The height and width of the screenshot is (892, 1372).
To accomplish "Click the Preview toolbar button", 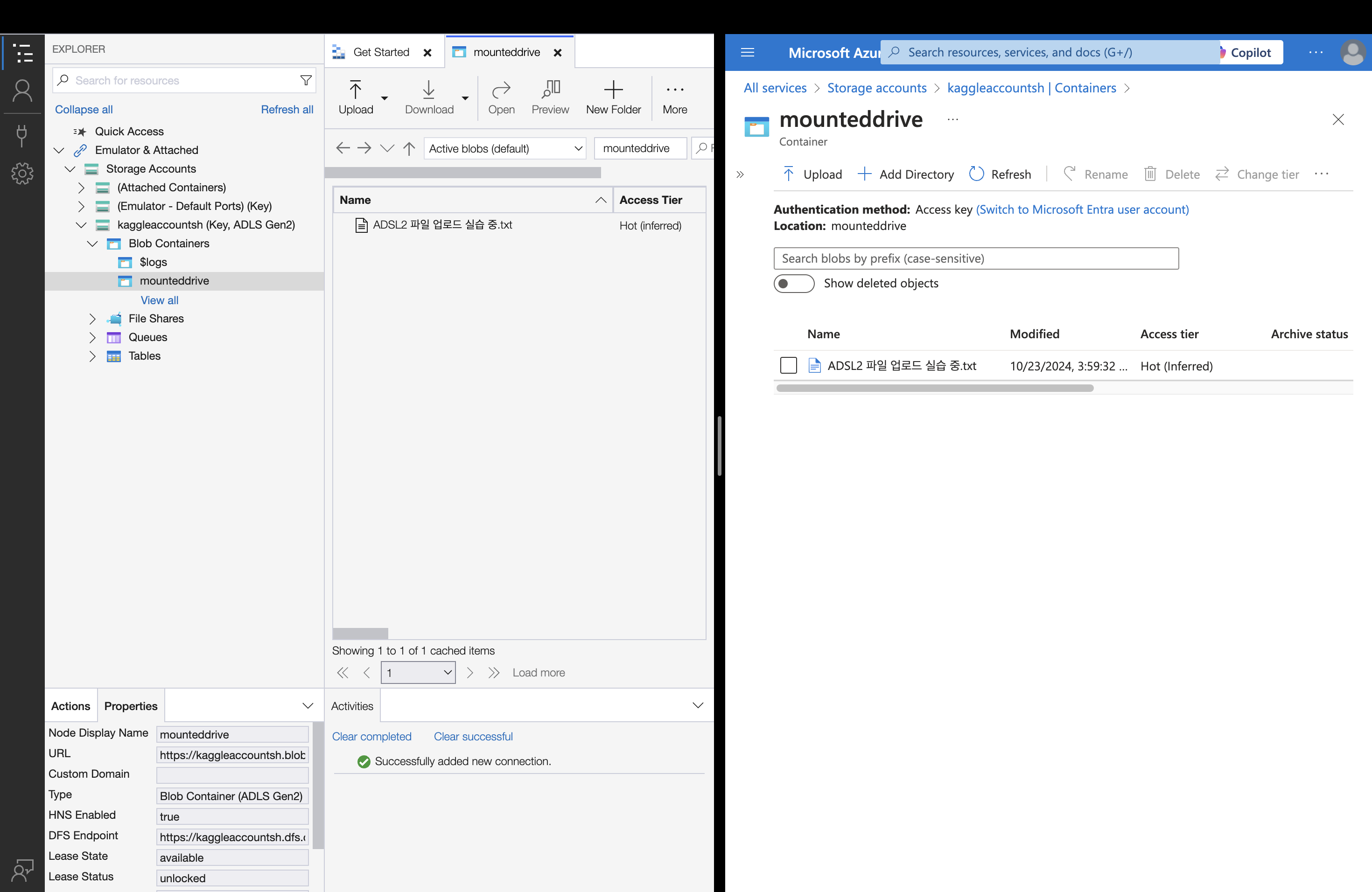I will [x=550, y=98].
